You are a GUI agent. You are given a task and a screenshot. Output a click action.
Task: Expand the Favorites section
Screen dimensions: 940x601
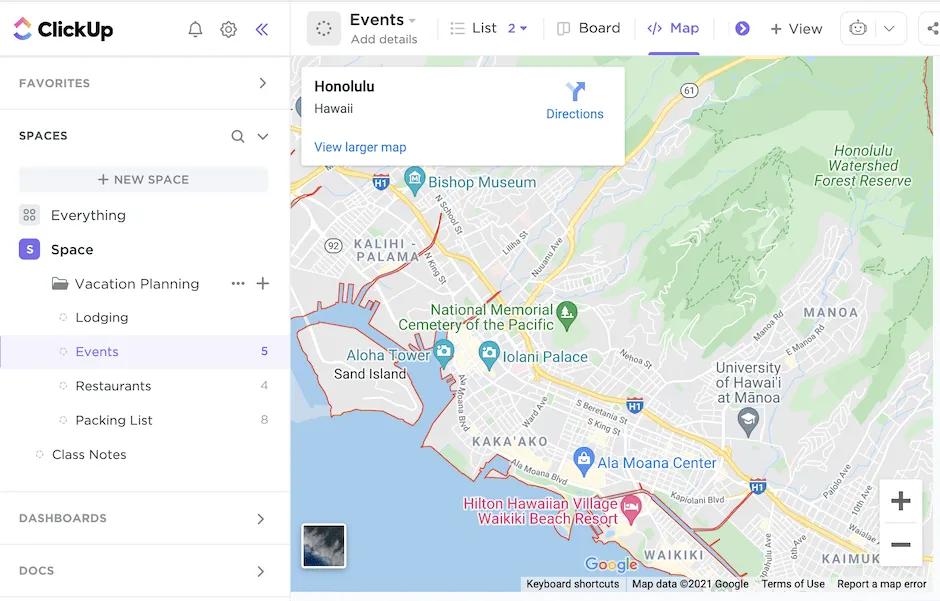(263, 83)
